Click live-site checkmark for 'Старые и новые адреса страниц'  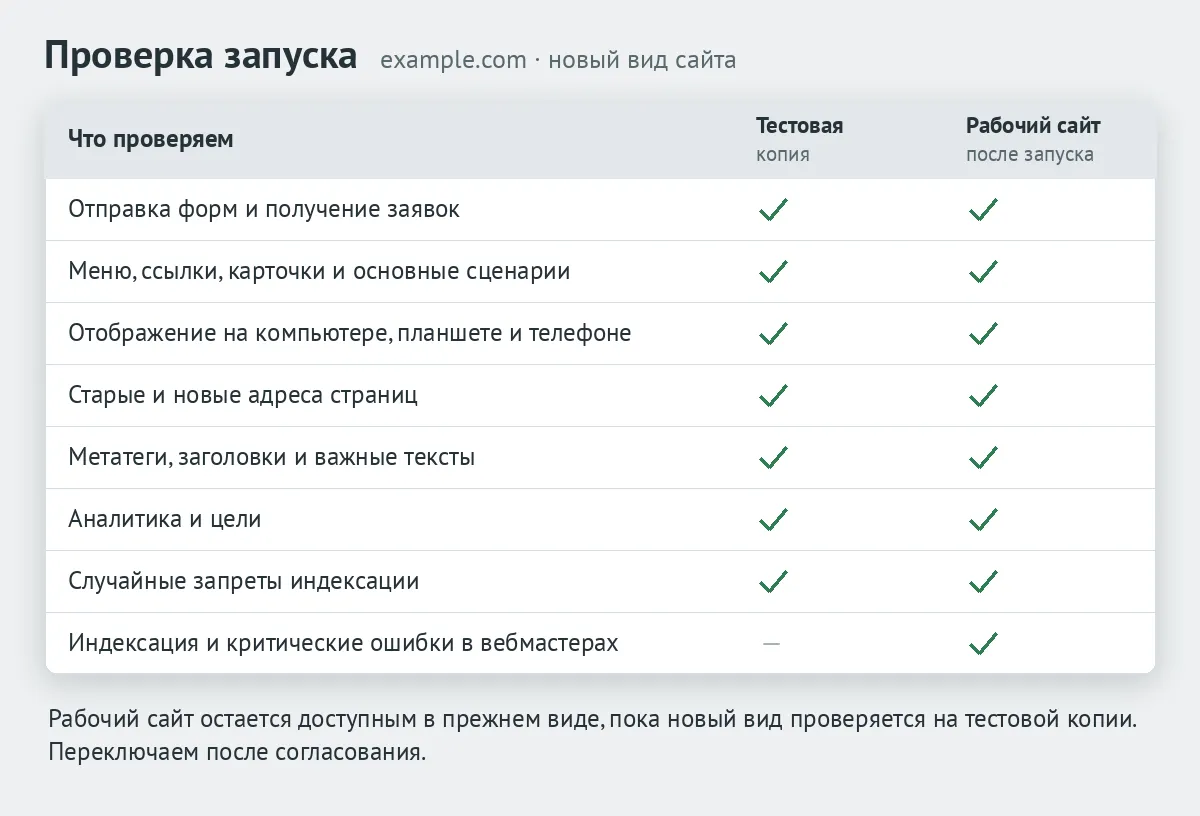pos(983,396)
